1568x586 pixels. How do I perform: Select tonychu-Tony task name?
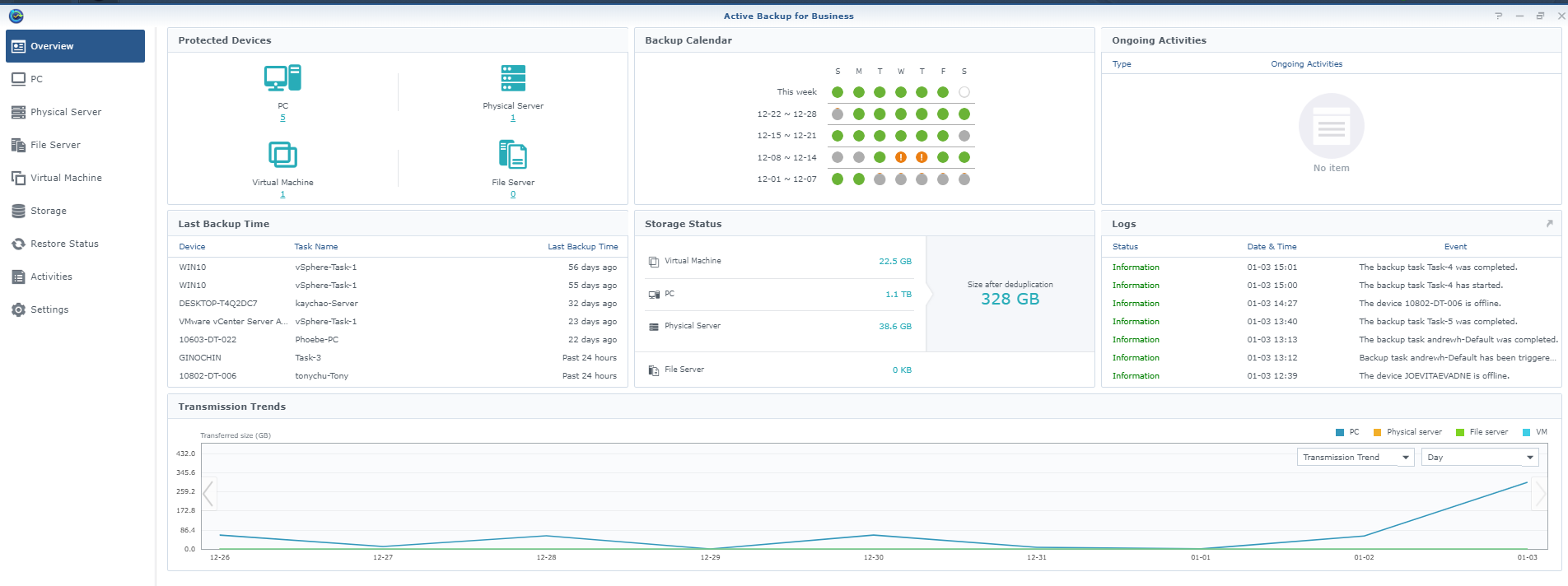point(321,376)
